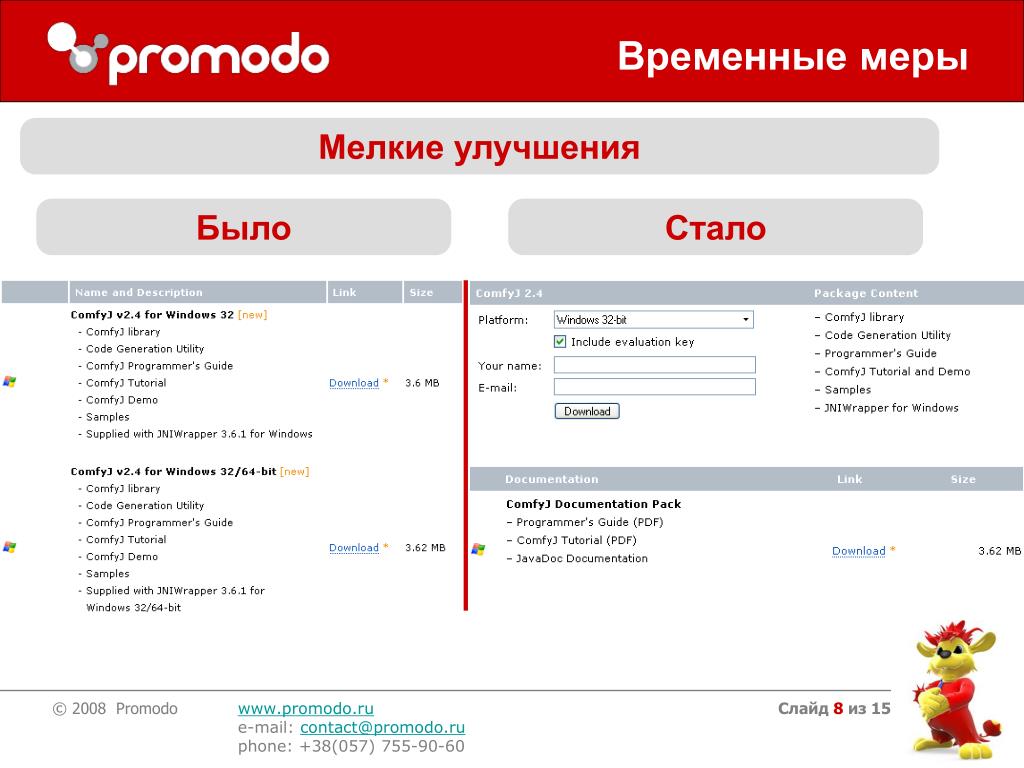Click Windows icon beside ComfyJ Windows 32/64-bit package
The width and height of the screenshot is (1024, 768).
(x=9, y=547)
